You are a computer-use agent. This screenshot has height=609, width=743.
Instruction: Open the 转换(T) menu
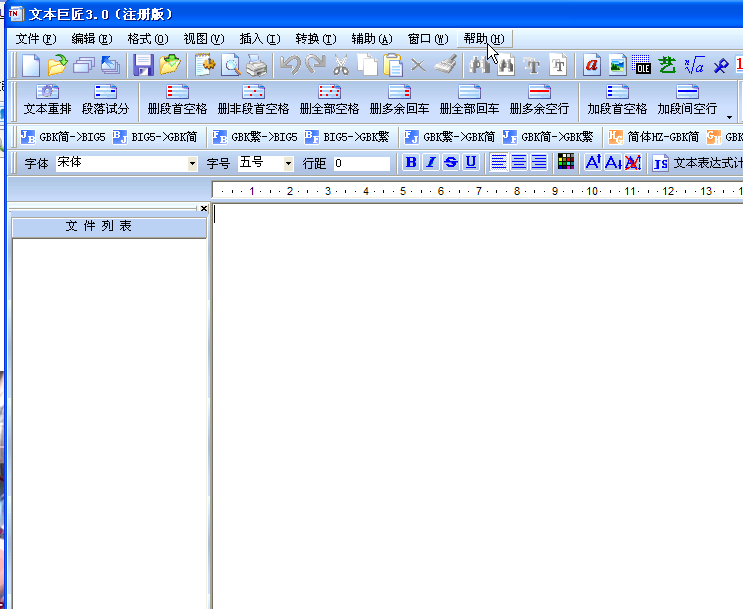[316, 39]
